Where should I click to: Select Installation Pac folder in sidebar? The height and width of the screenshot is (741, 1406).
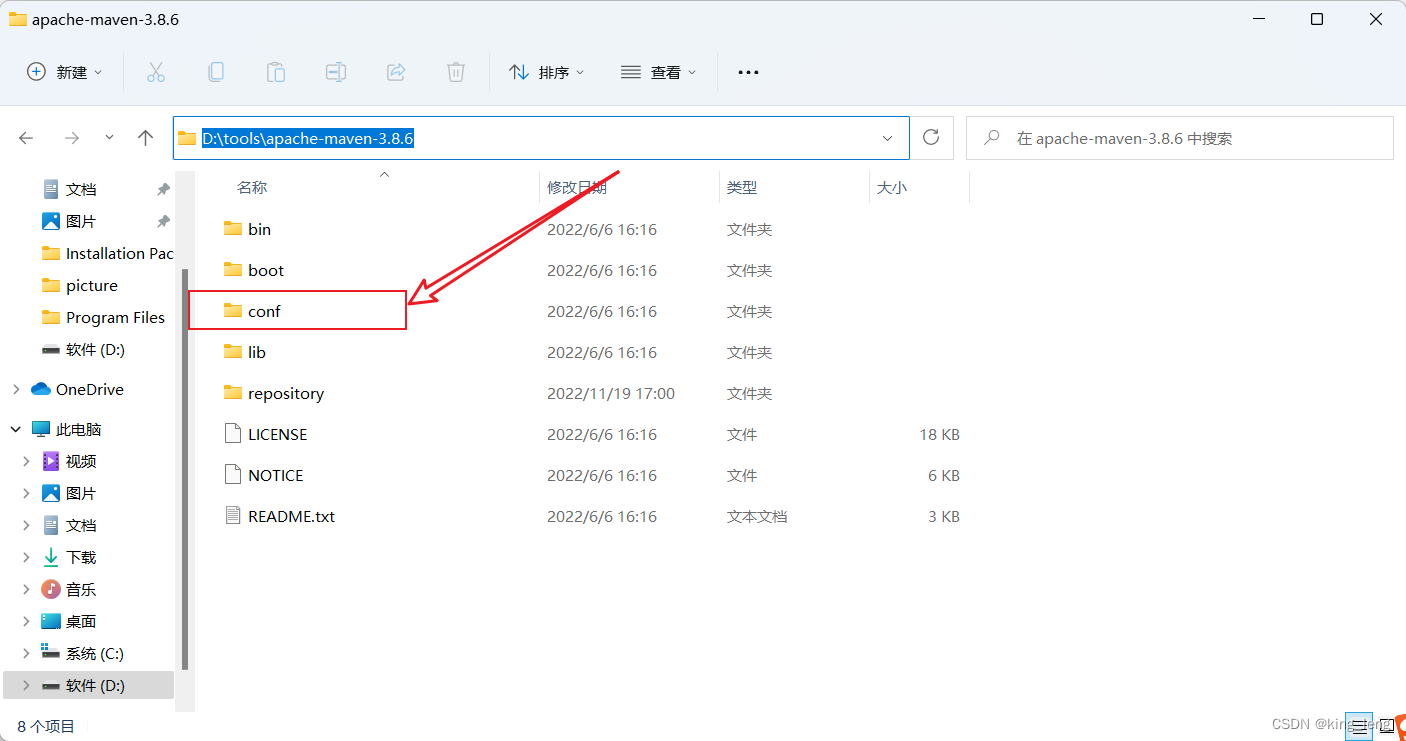tap(107, 253)
